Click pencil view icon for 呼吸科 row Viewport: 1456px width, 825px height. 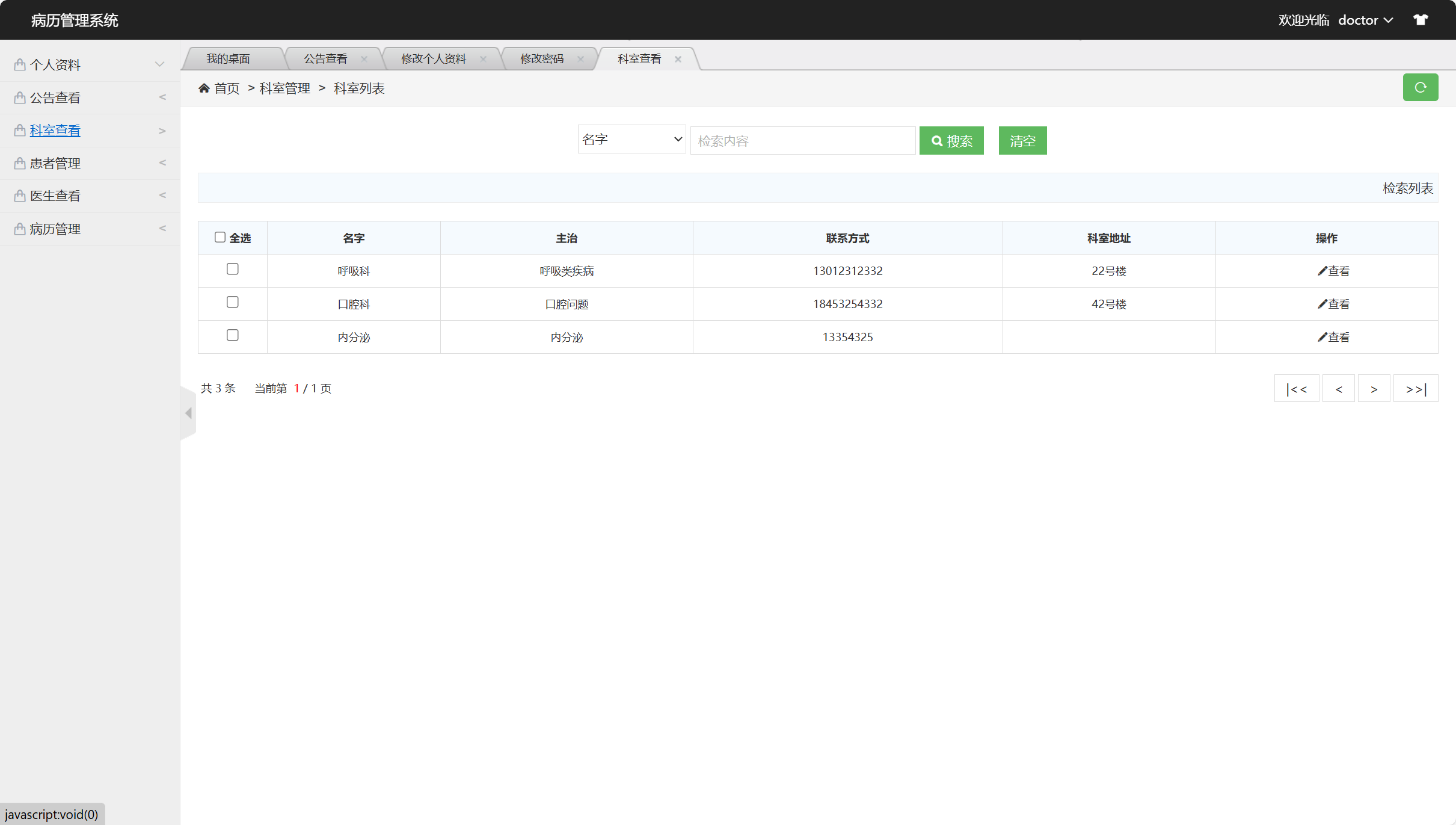pyautogui.click(x=1322, y=271)
